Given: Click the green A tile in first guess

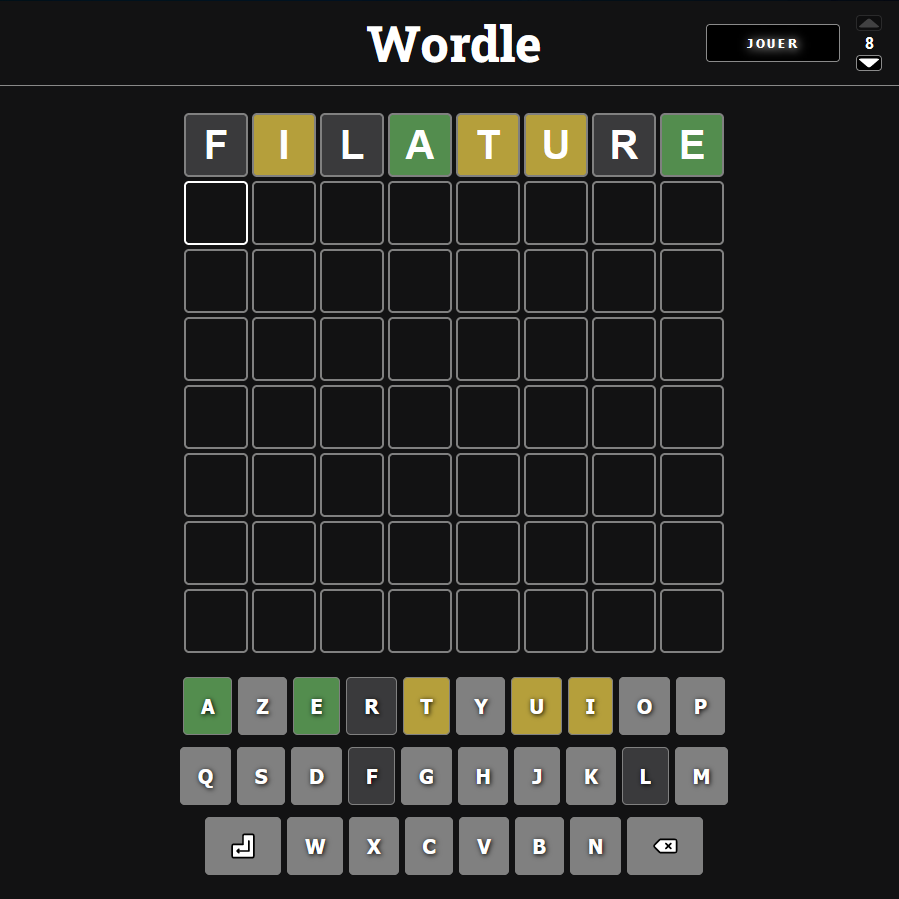Looking at the screenshot, I should (x=420, y=145).
